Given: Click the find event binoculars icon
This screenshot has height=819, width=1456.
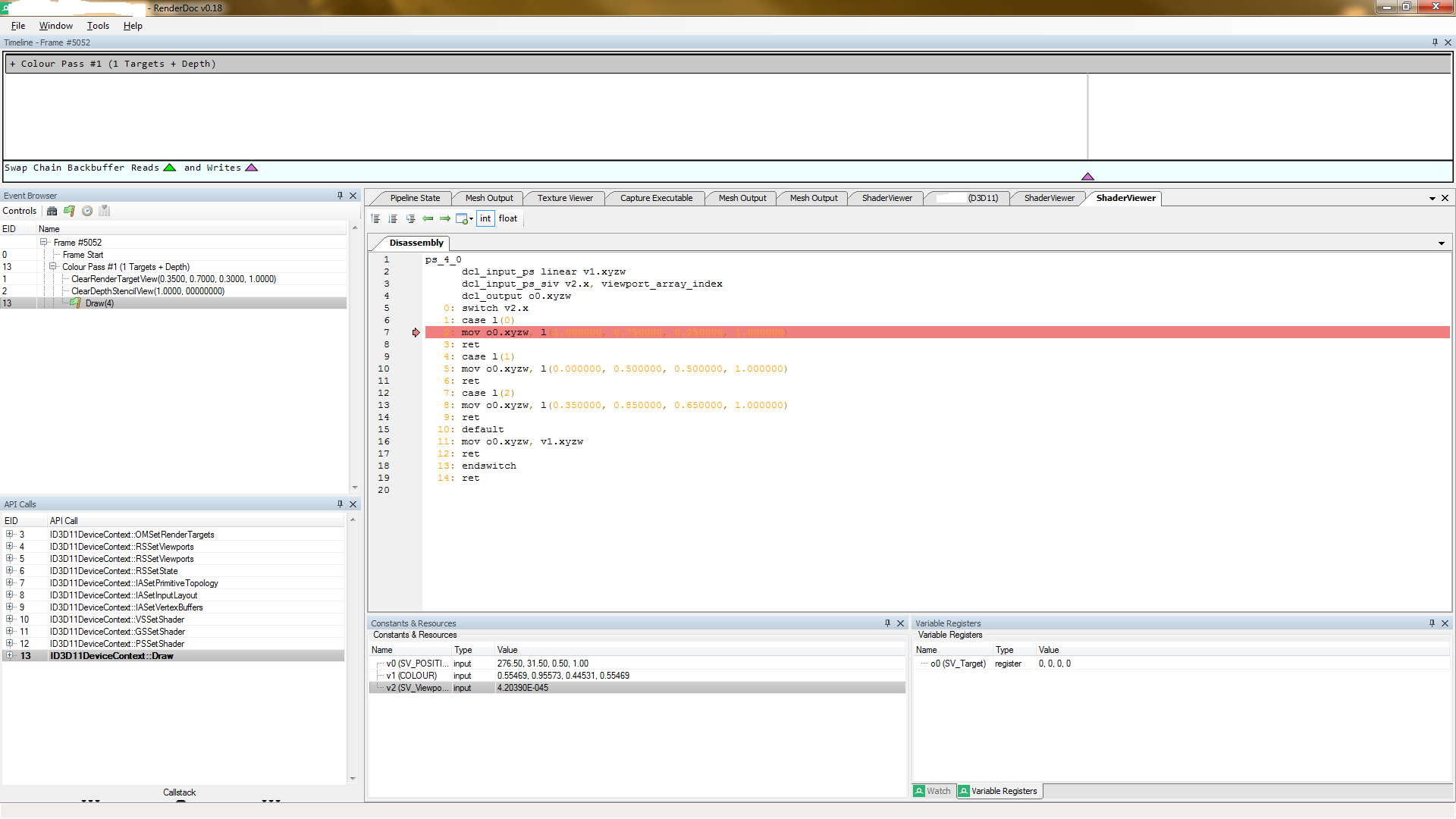Looking at the screenshot, I should (52, 211).
